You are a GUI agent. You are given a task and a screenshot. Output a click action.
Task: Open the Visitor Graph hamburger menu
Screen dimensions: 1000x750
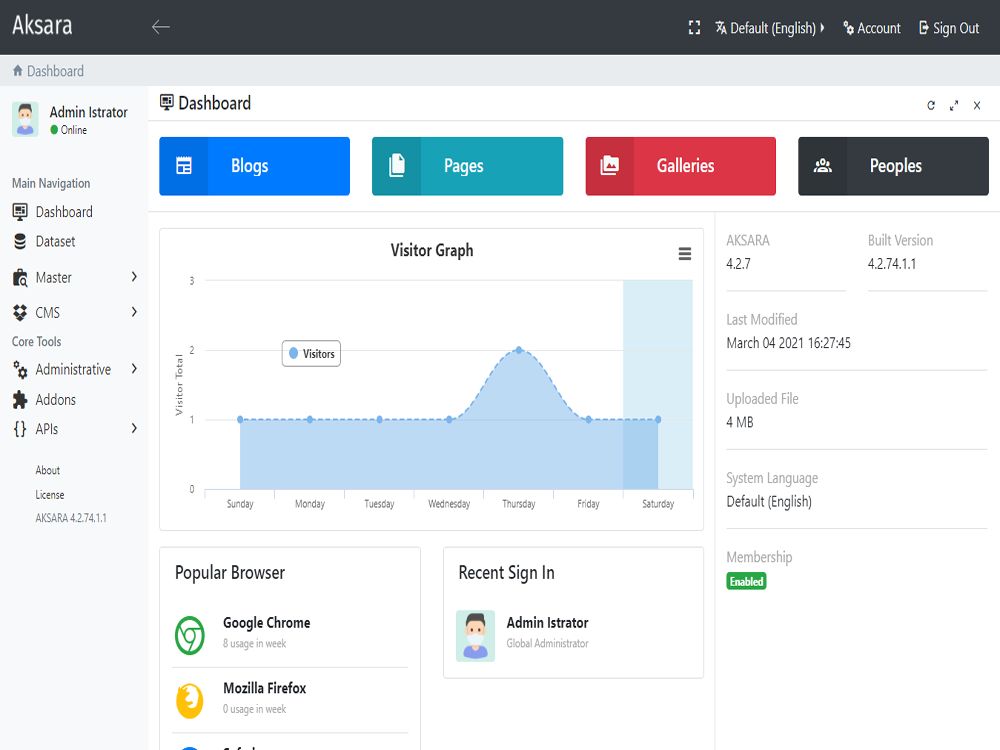pyautogui.click(x=685, y=254)
